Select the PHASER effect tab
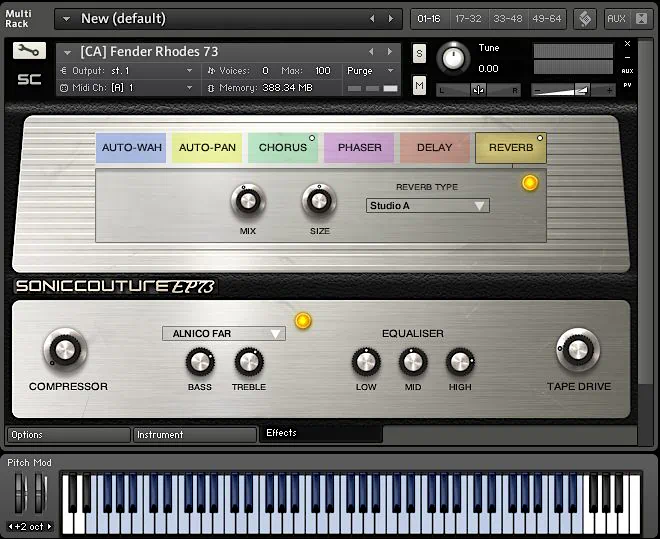This screenshot has width=660, height=539. (x=359, y=148)
